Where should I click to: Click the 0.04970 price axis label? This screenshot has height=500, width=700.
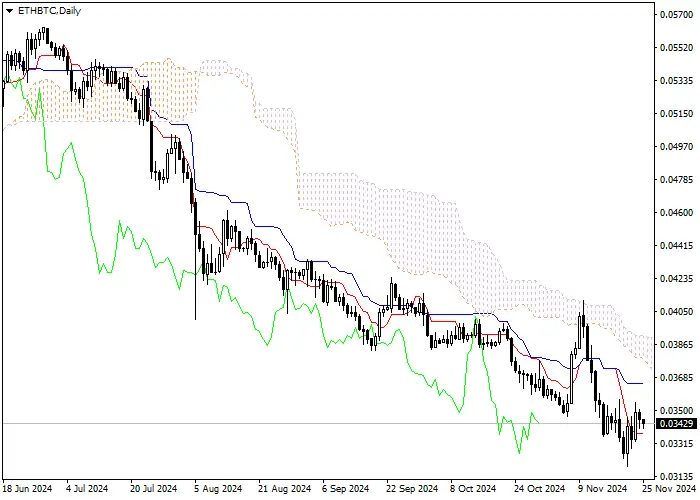point(677,146)
